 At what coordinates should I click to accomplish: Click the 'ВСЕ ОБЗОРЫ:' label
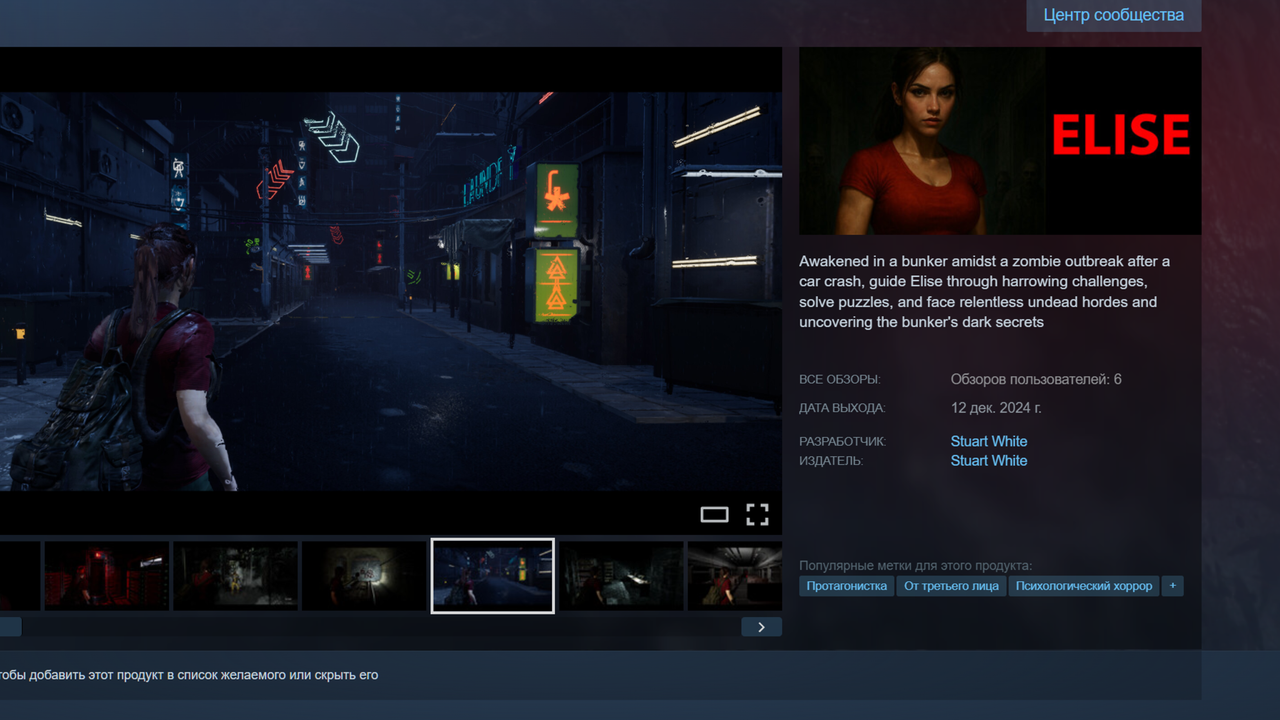840,380
